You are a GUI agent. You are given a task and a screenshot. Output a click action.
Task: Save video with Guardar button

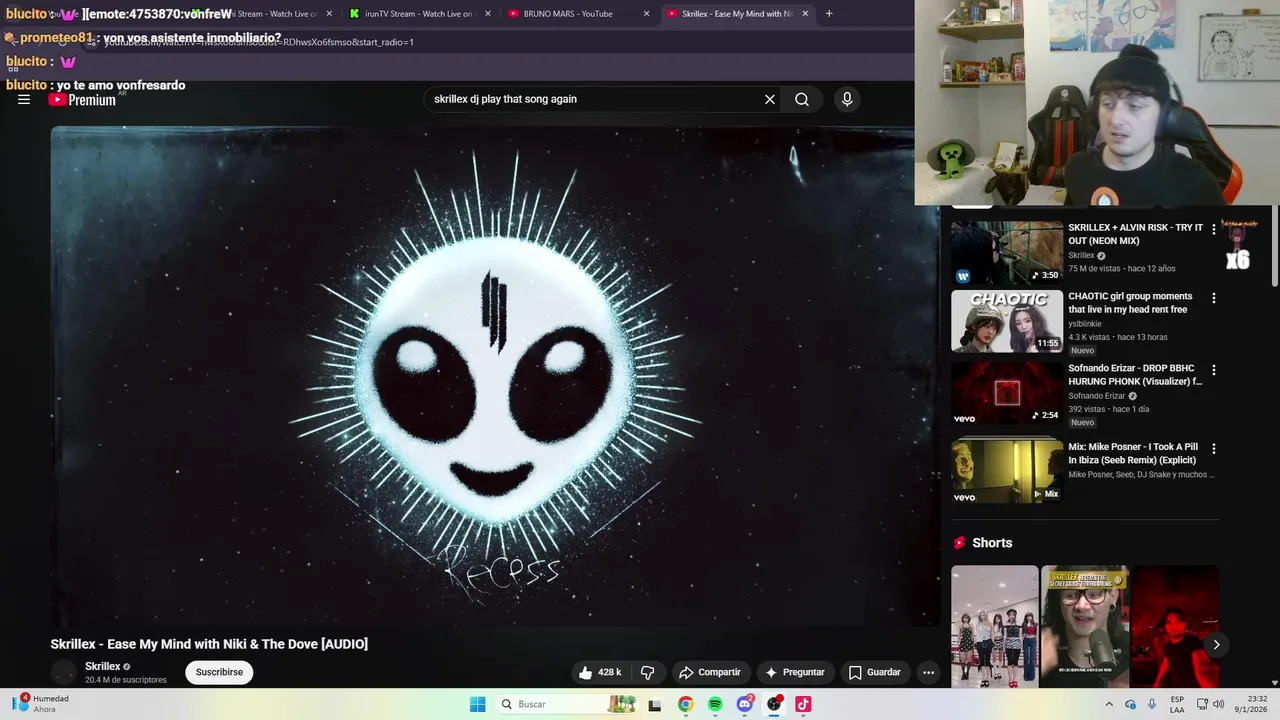874,672
